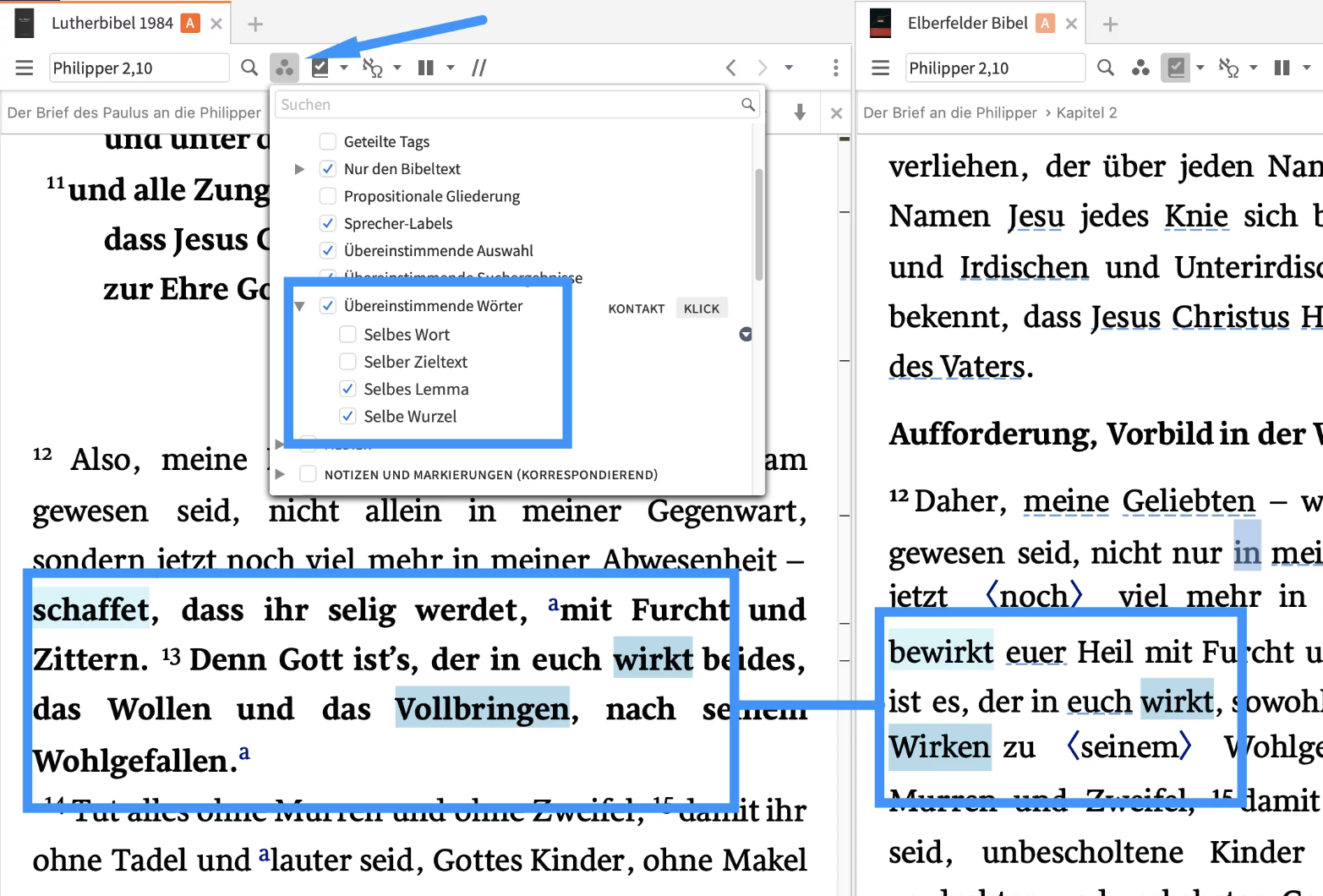1323x896 pixels.
Task: Click the Elberfelder Bibel book cover icon
Action: [x=881, y=23]
